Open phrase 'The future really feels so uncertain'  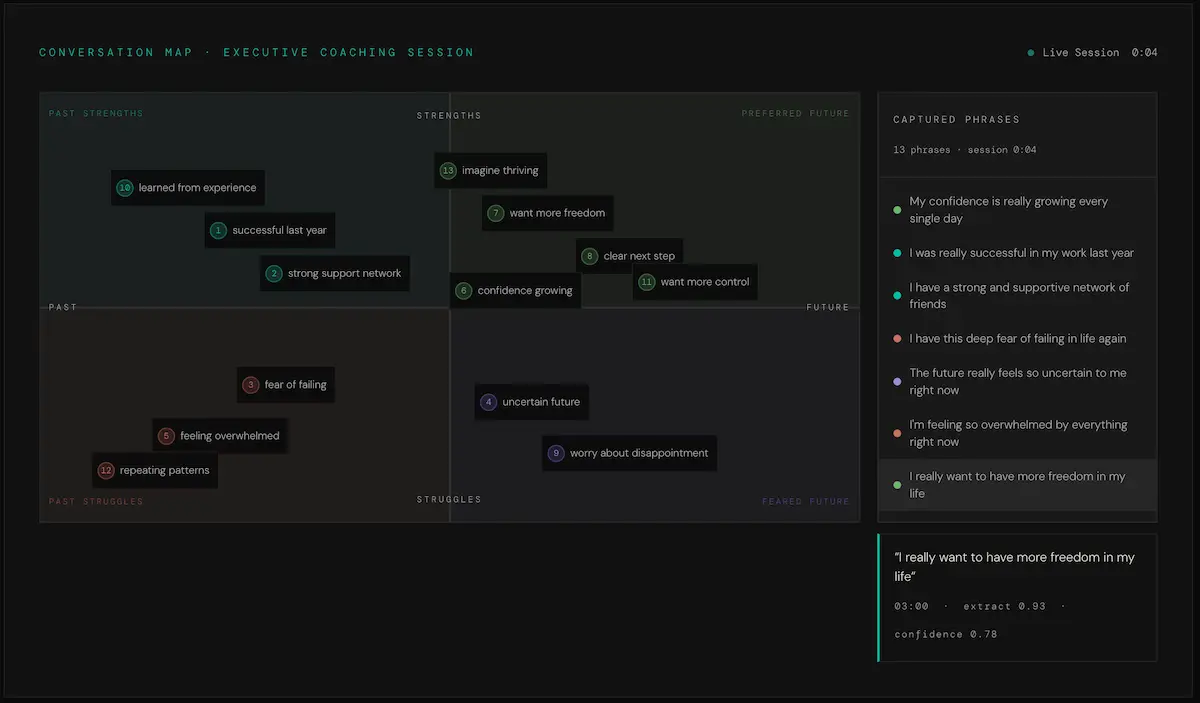[1017, 382]
